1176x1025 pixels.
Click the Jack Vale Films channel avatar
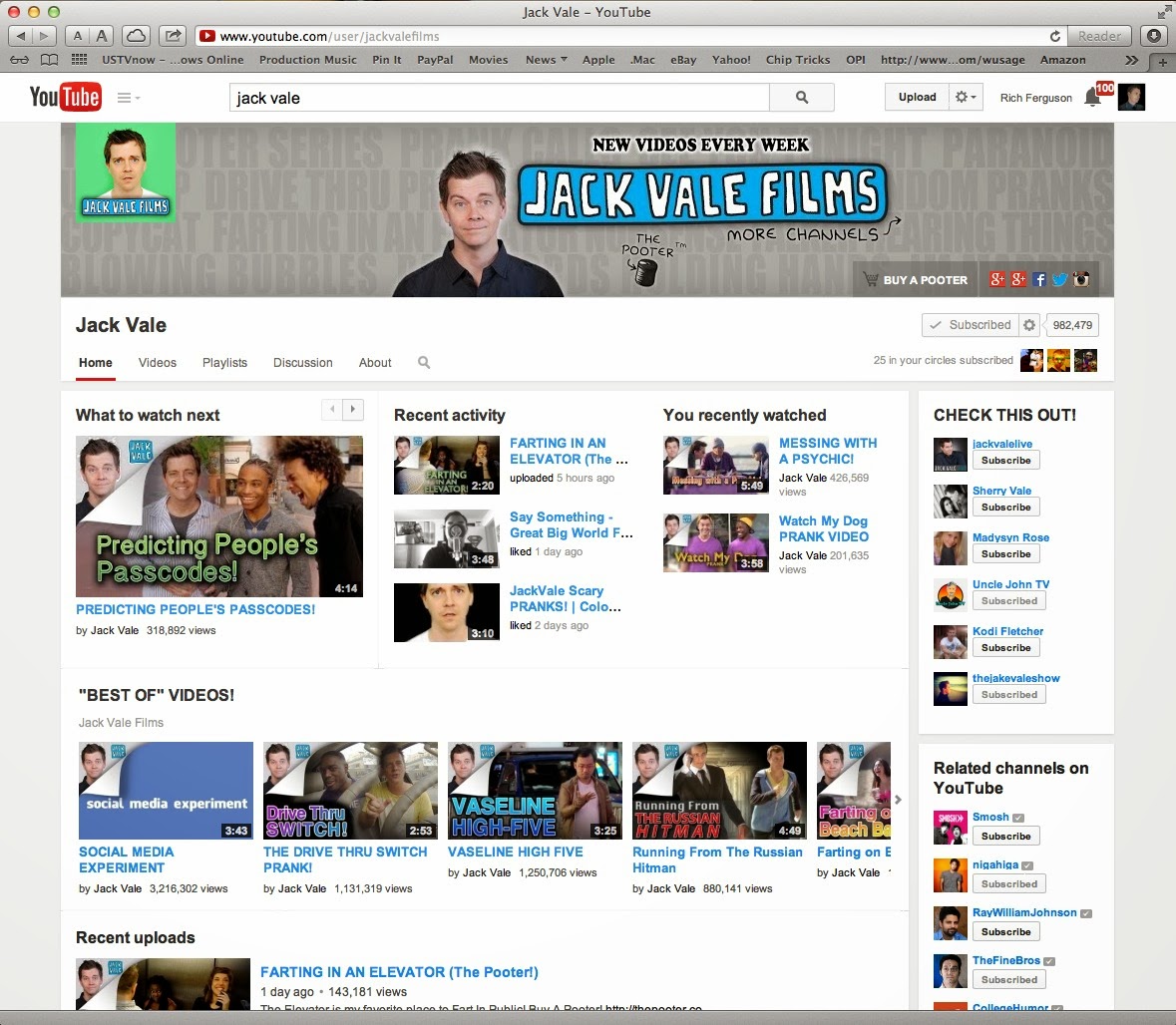[x=126, y=173]
